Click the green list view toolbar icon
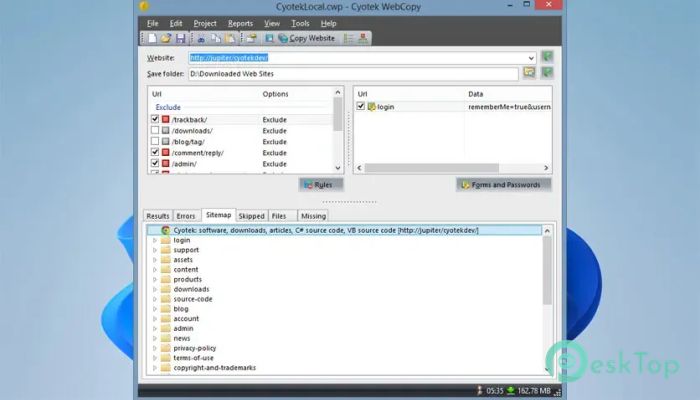The image size is (700, 400). [348, 38]
